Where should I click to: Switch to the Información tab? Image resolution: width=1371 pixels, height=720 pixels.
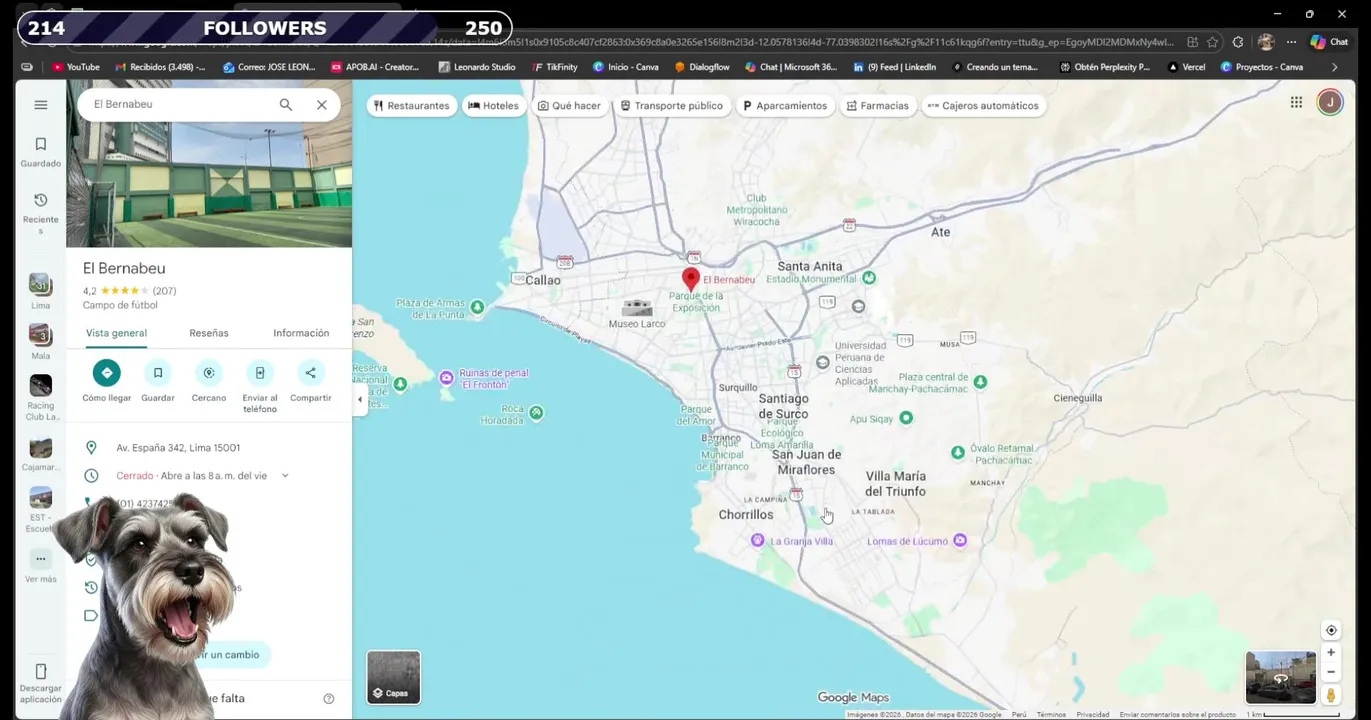[x=301, y=333]
